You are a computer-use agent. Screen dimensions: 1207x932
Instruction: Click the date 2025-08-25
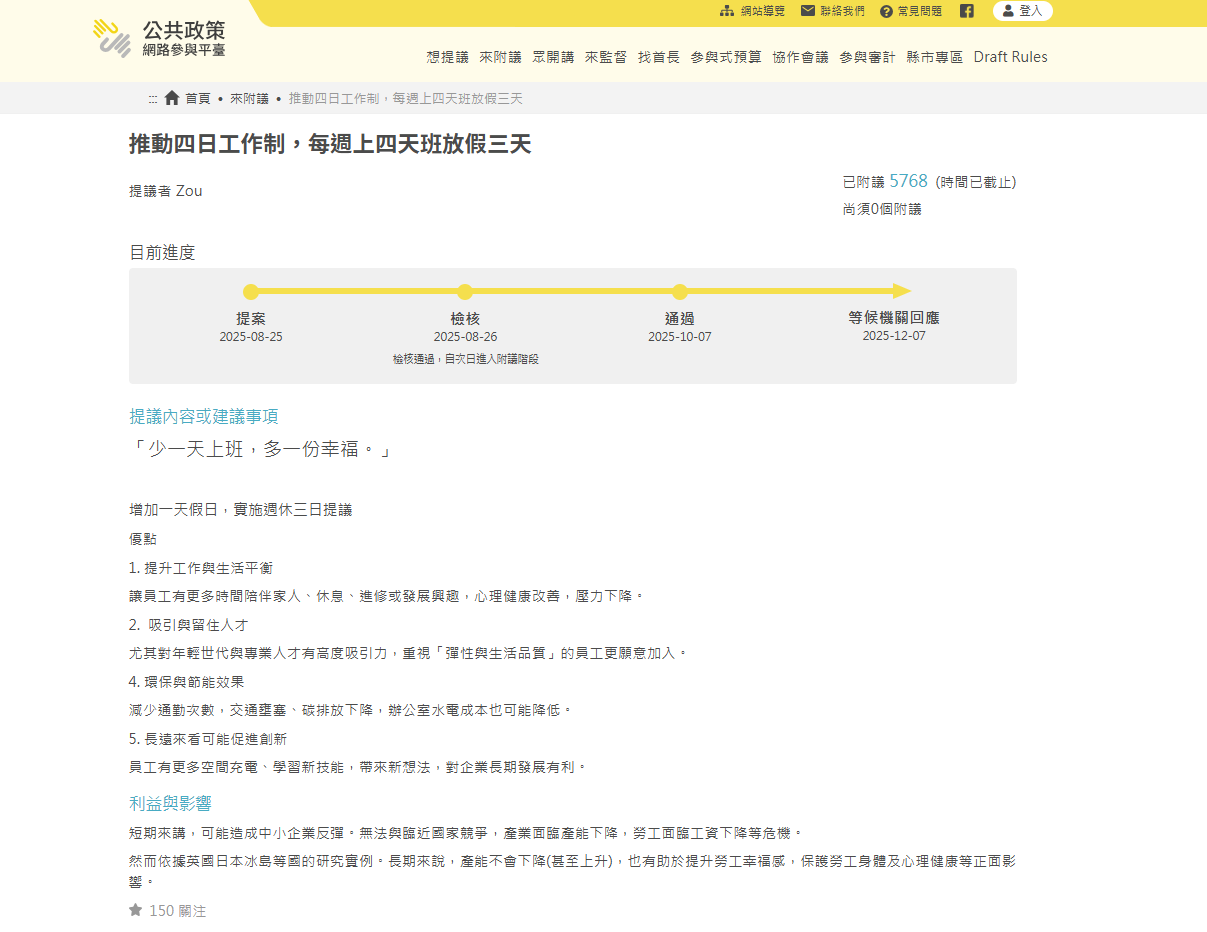[251, 337]
